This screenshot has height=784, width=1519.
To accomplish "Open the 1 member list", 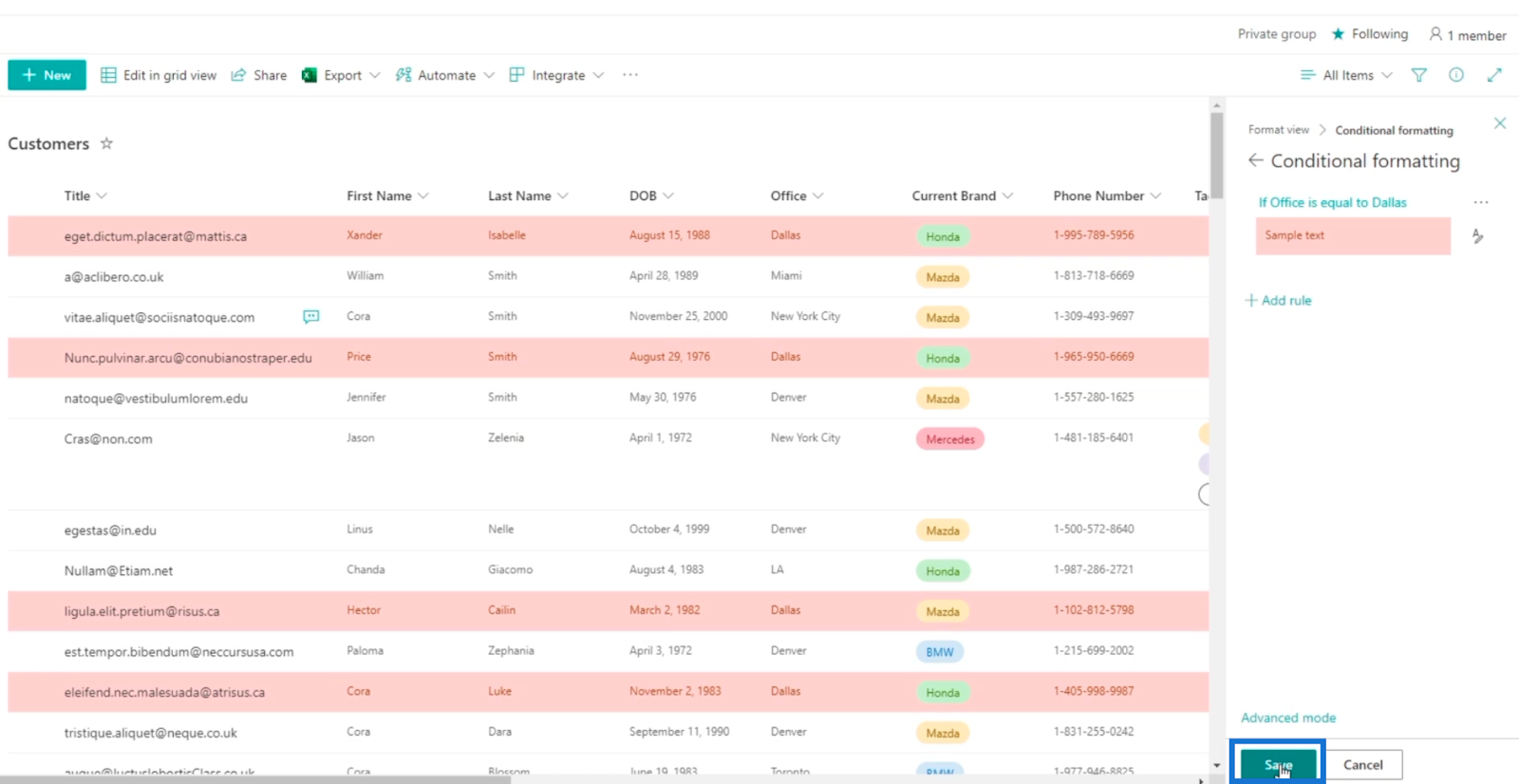I will 1468,35.
